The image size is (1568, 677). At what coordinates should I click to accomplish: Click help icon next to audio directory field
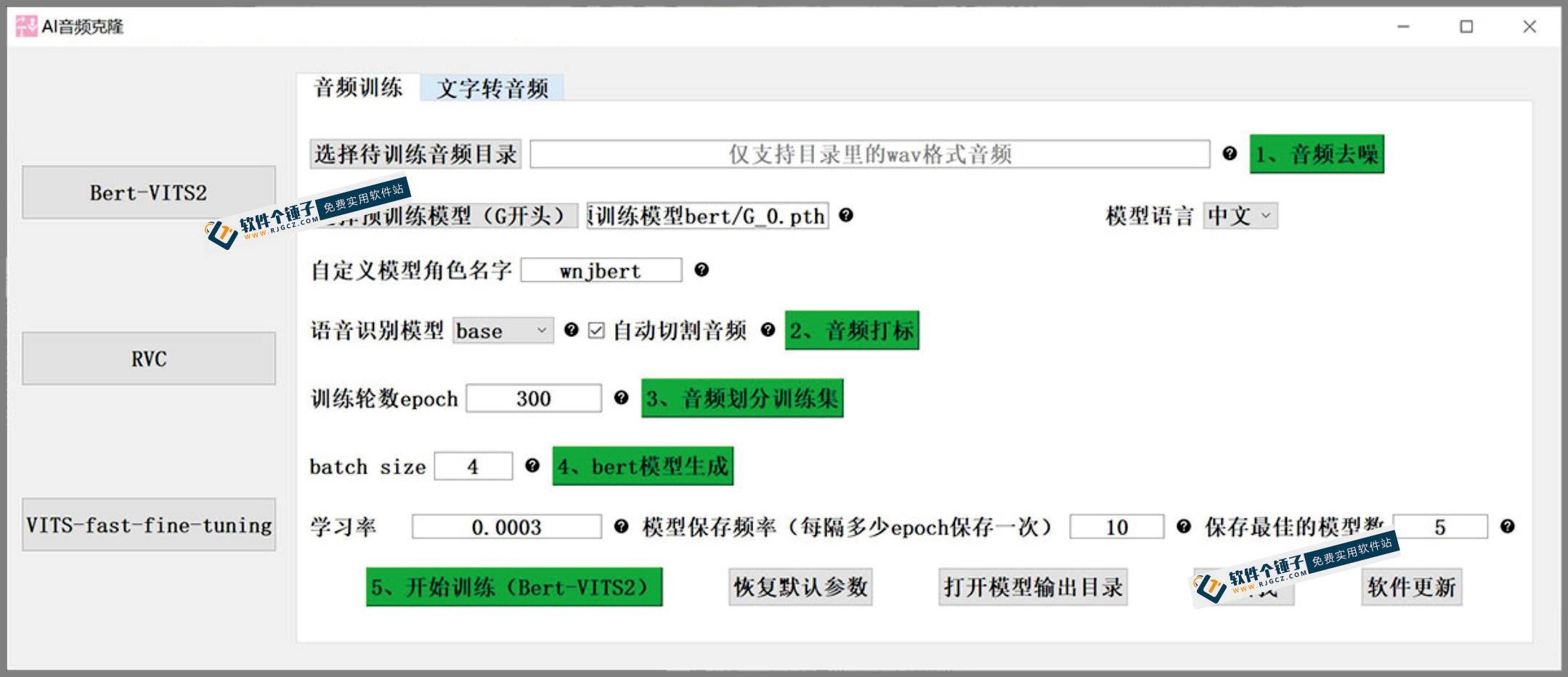(x=1230, y=153)
